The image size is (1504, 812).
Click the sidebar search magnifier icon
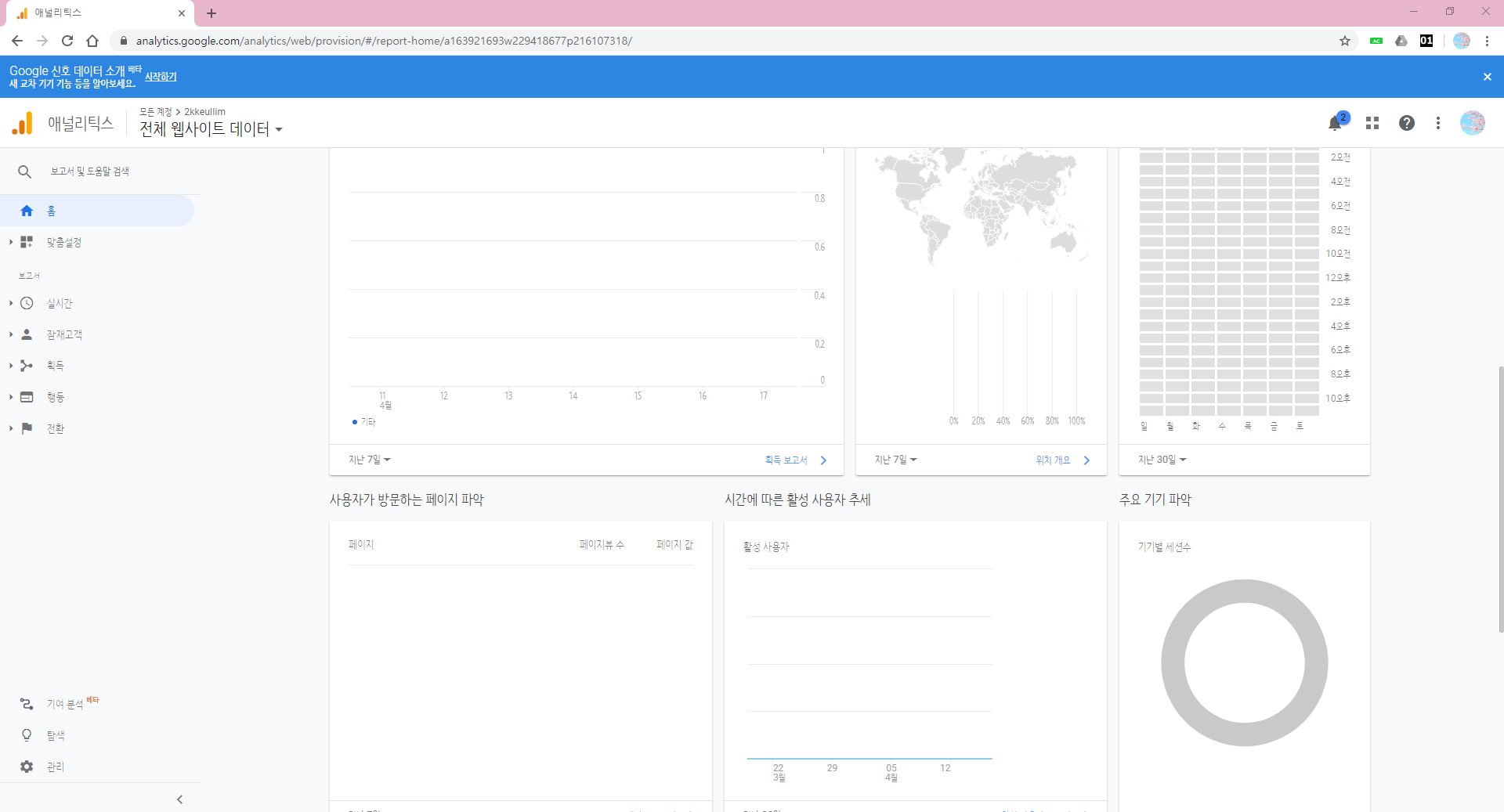(x=24, y=171)
